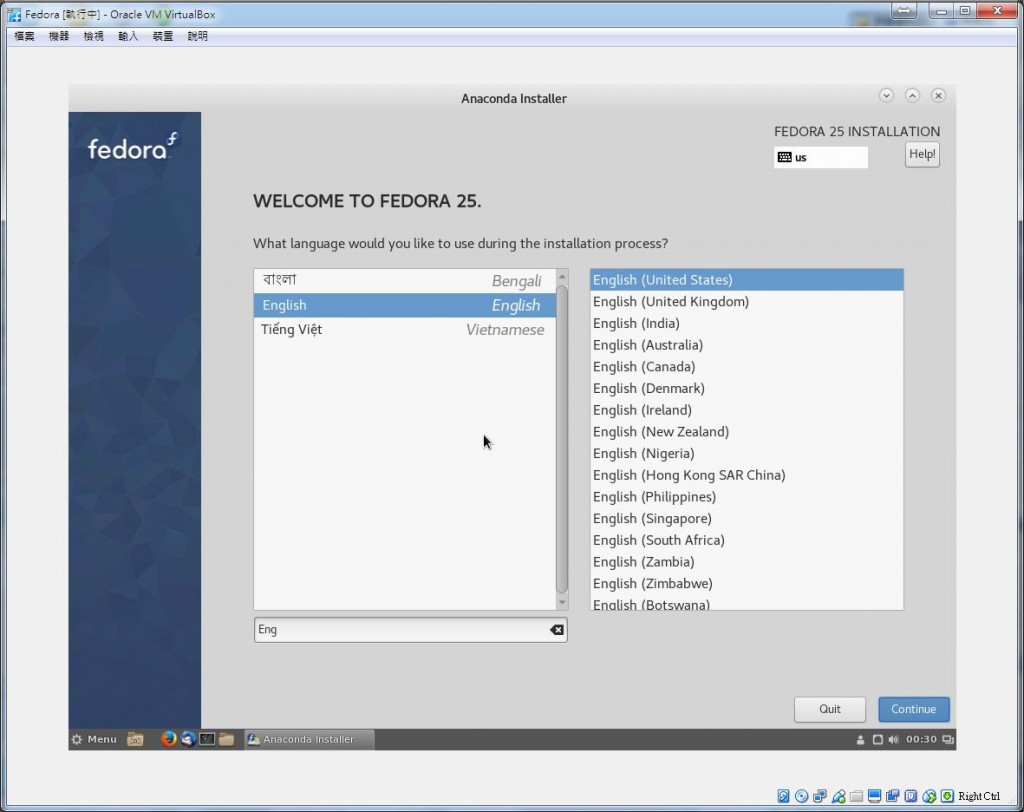Click the 00:30 clock in the panel
The image size is (1024, 812).
921,739
